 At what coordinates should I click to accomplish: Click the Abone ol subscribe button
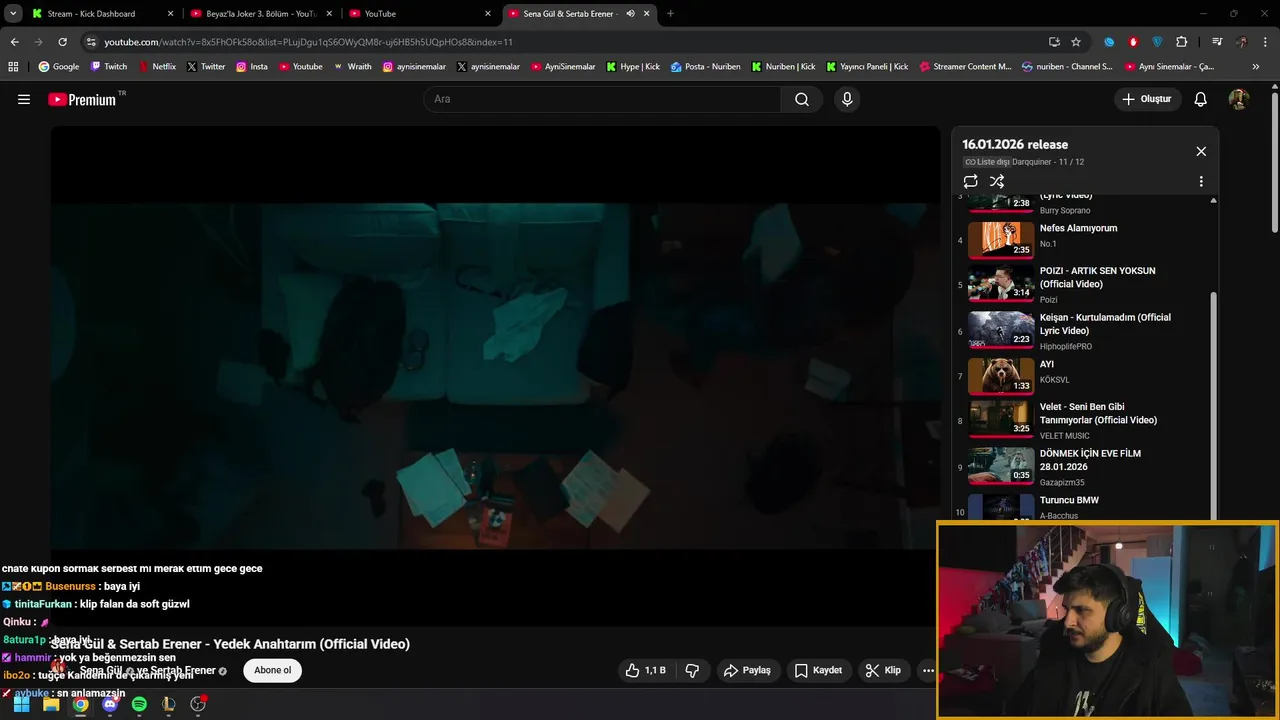(x=272, y=670)
